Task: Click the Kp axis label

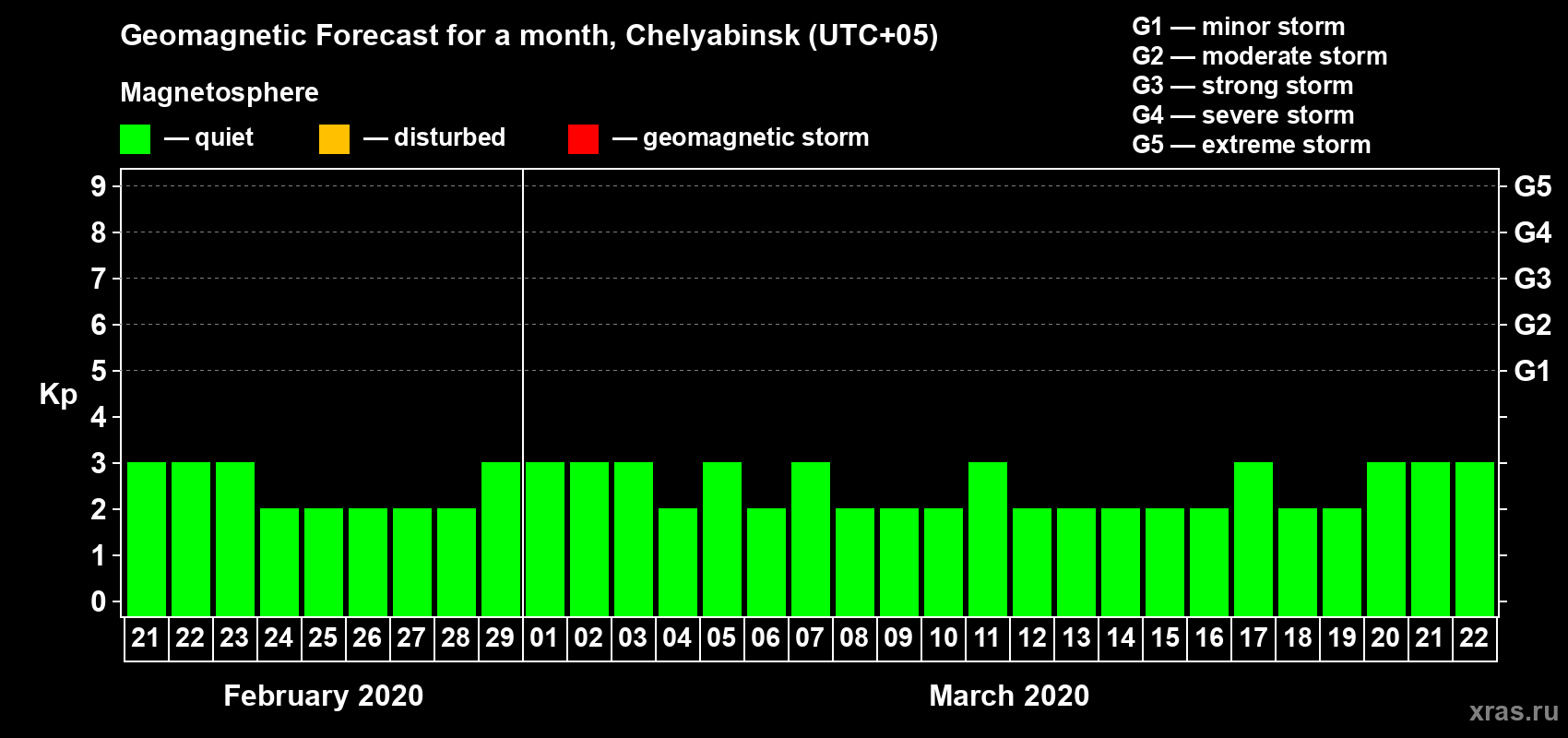Action: coord(58,395)
